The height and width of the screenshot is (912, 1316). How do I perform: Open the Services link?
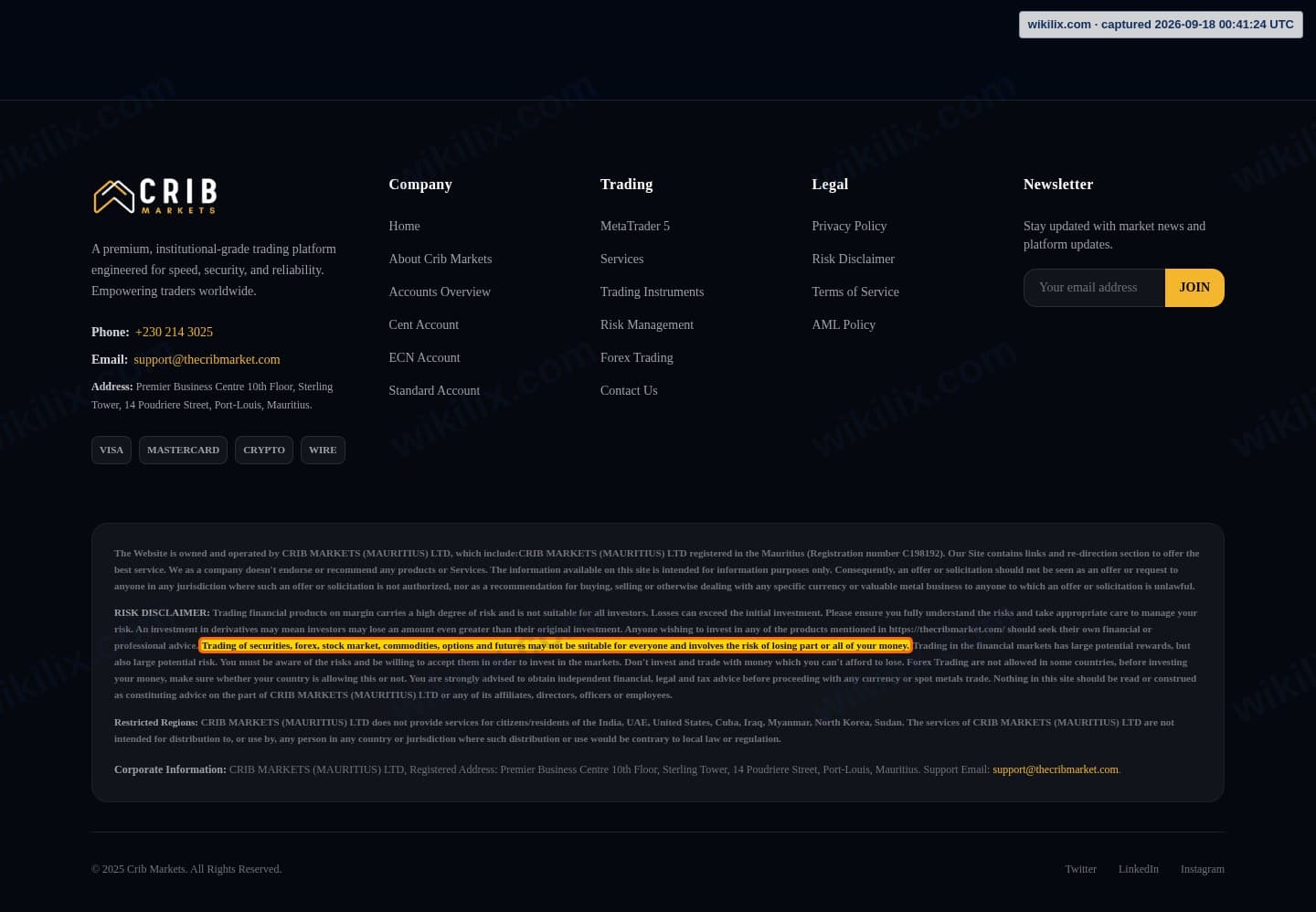pos(621,259)
